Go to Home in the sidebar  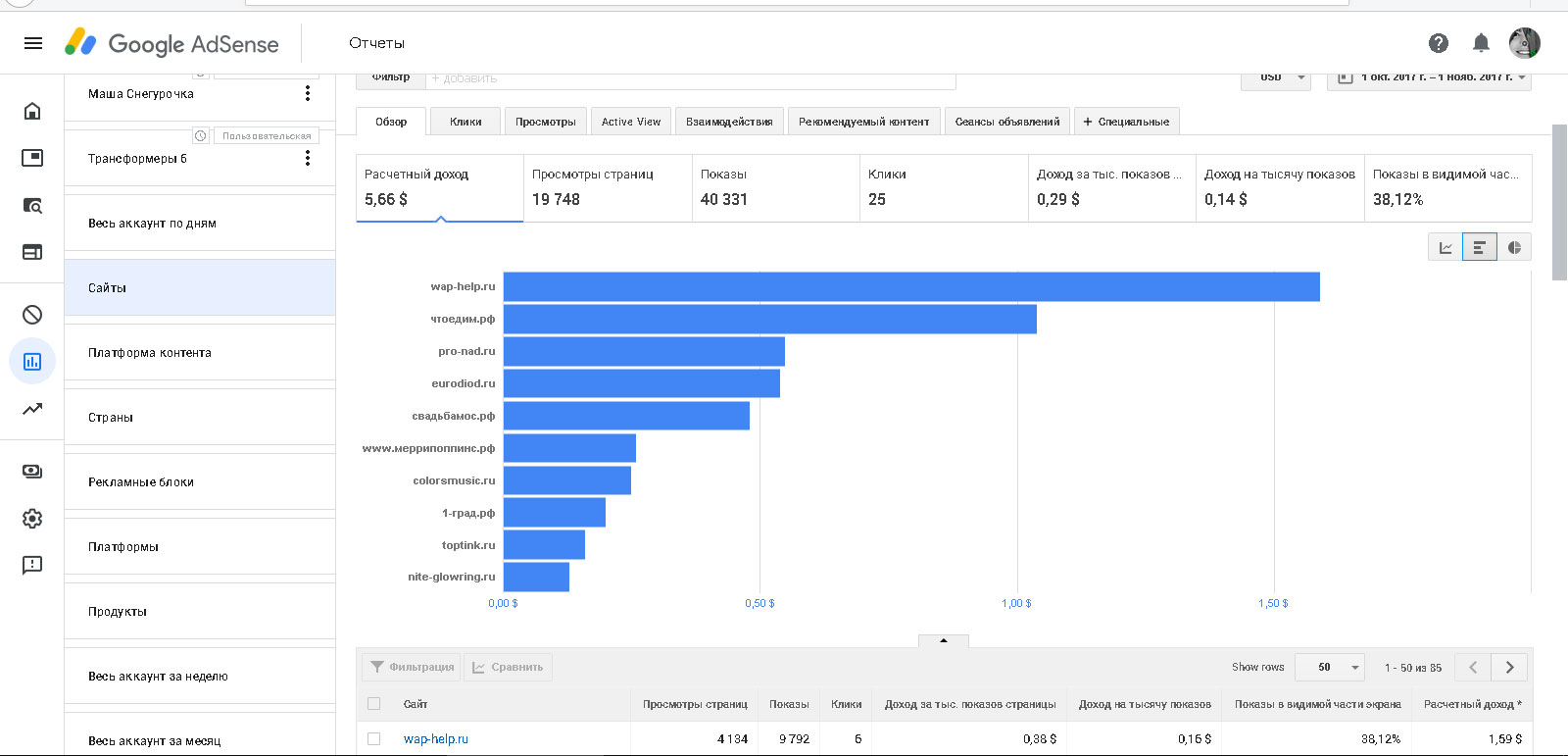tap(32, 111)
